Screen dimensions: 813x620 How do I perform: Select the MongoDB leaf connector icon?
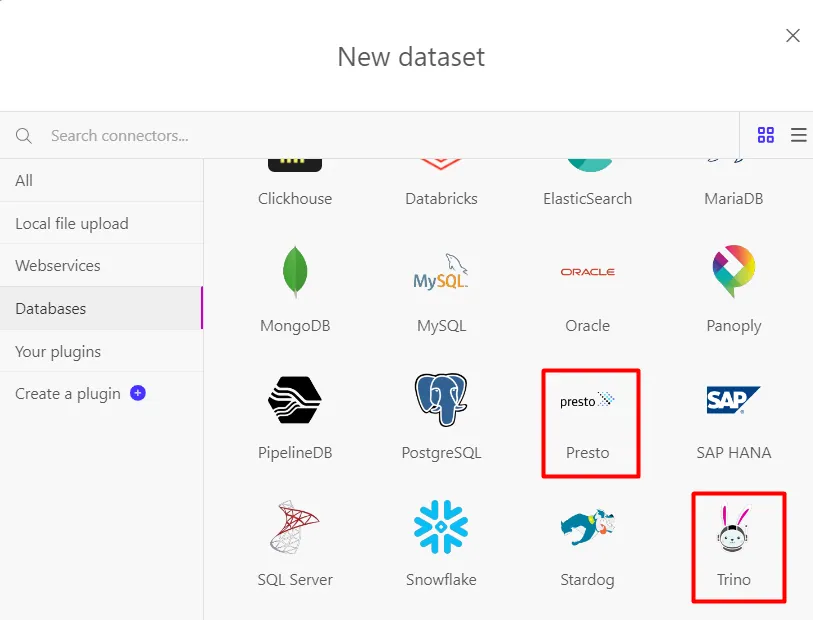click(x=295, y=272)
